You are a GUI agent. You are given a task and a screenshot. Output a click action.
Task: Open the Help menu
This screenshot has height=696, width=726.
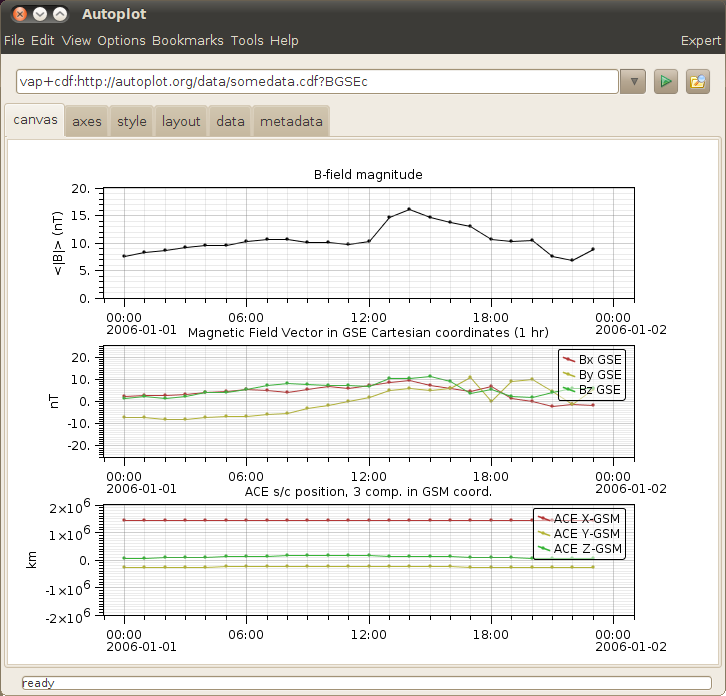pos(284,41)
